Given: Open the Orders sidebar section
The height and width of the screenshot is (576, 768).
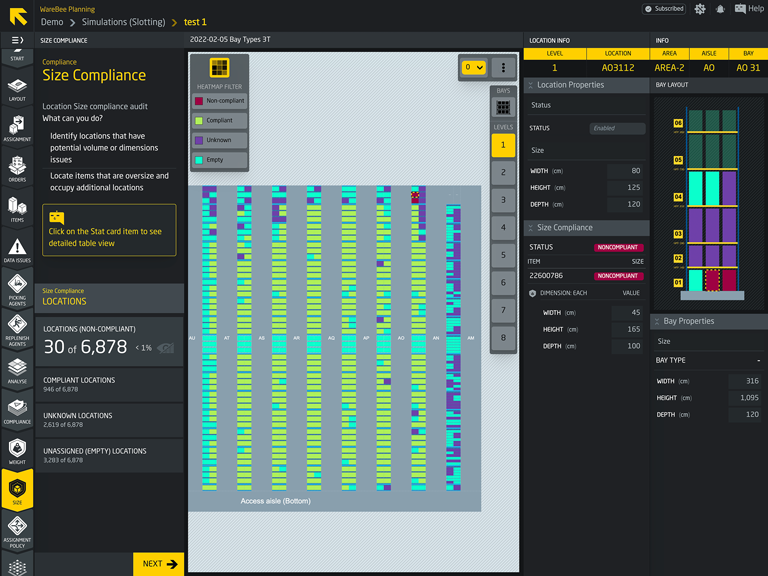Looking at the screenshot, I should coord(17,169).
